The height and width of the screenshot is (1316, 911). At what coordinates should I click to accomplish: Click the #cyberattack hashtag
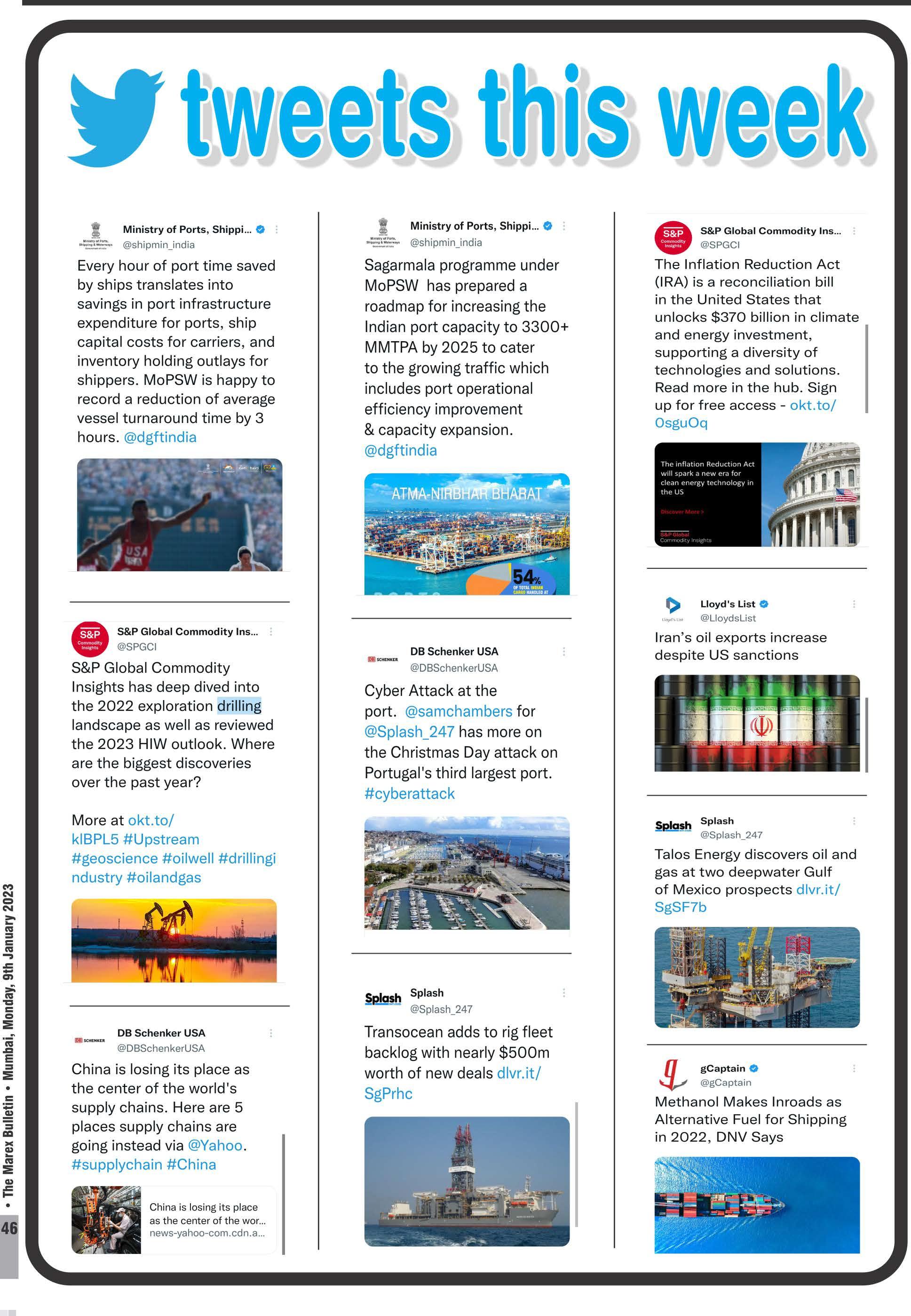(409, 794)
